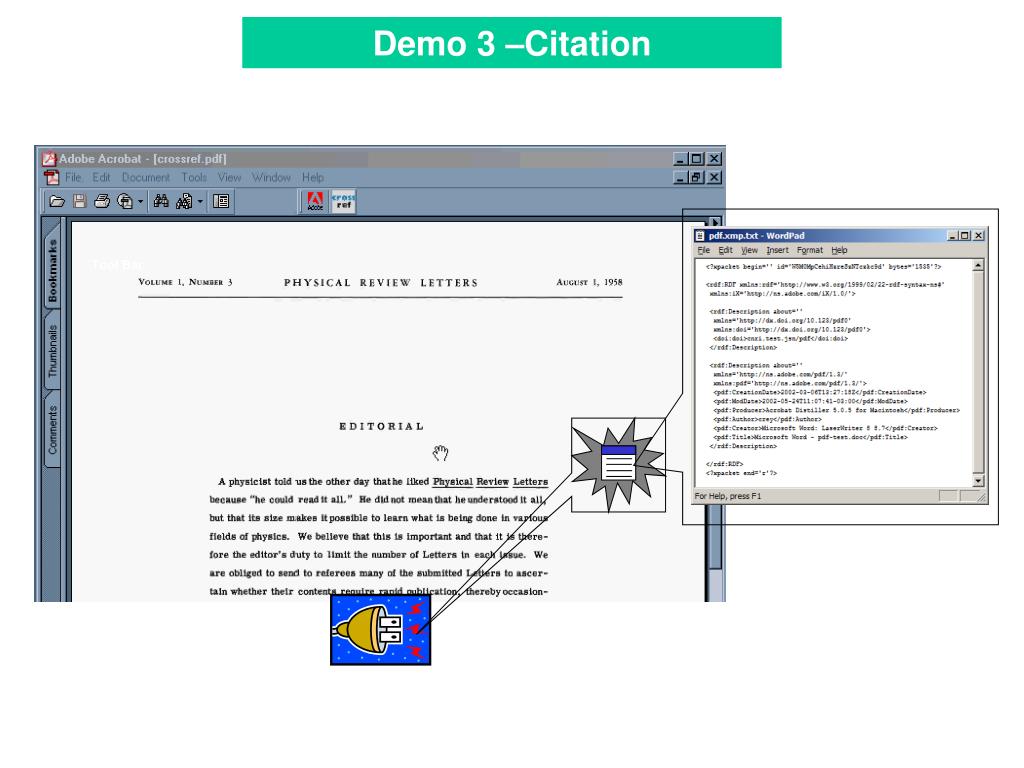Click the Find binoculars icon

point(161,201)
